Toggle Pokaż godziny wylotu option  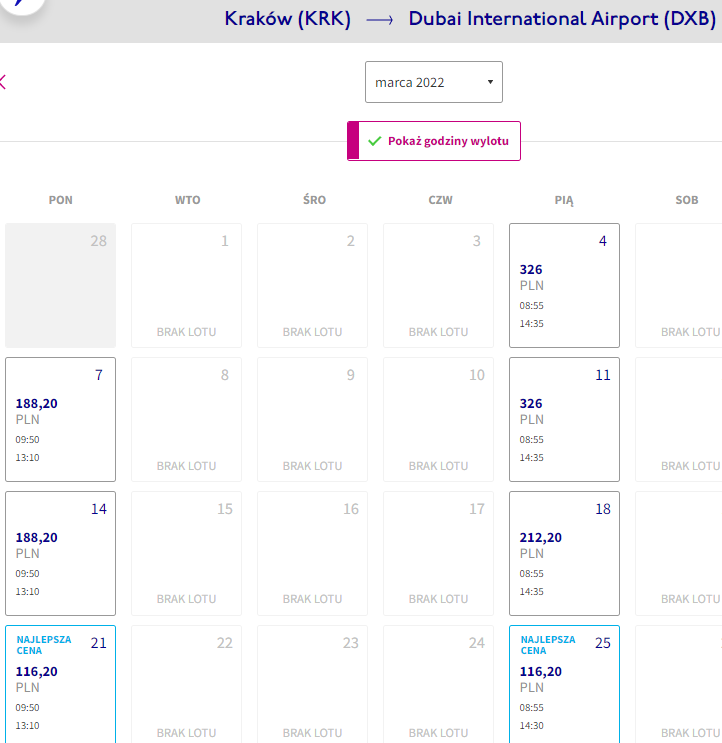[x=433, y=141]
